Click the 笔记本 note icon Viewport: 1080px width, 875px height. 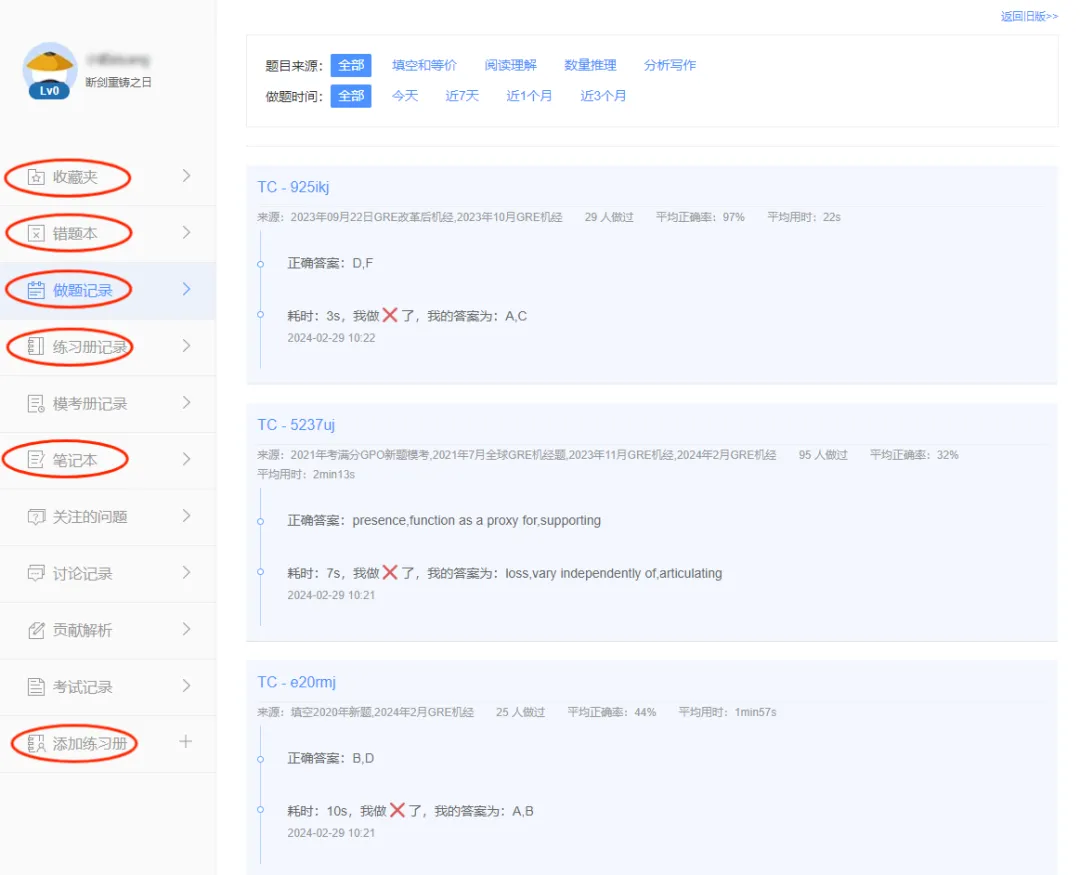point(36,460)
